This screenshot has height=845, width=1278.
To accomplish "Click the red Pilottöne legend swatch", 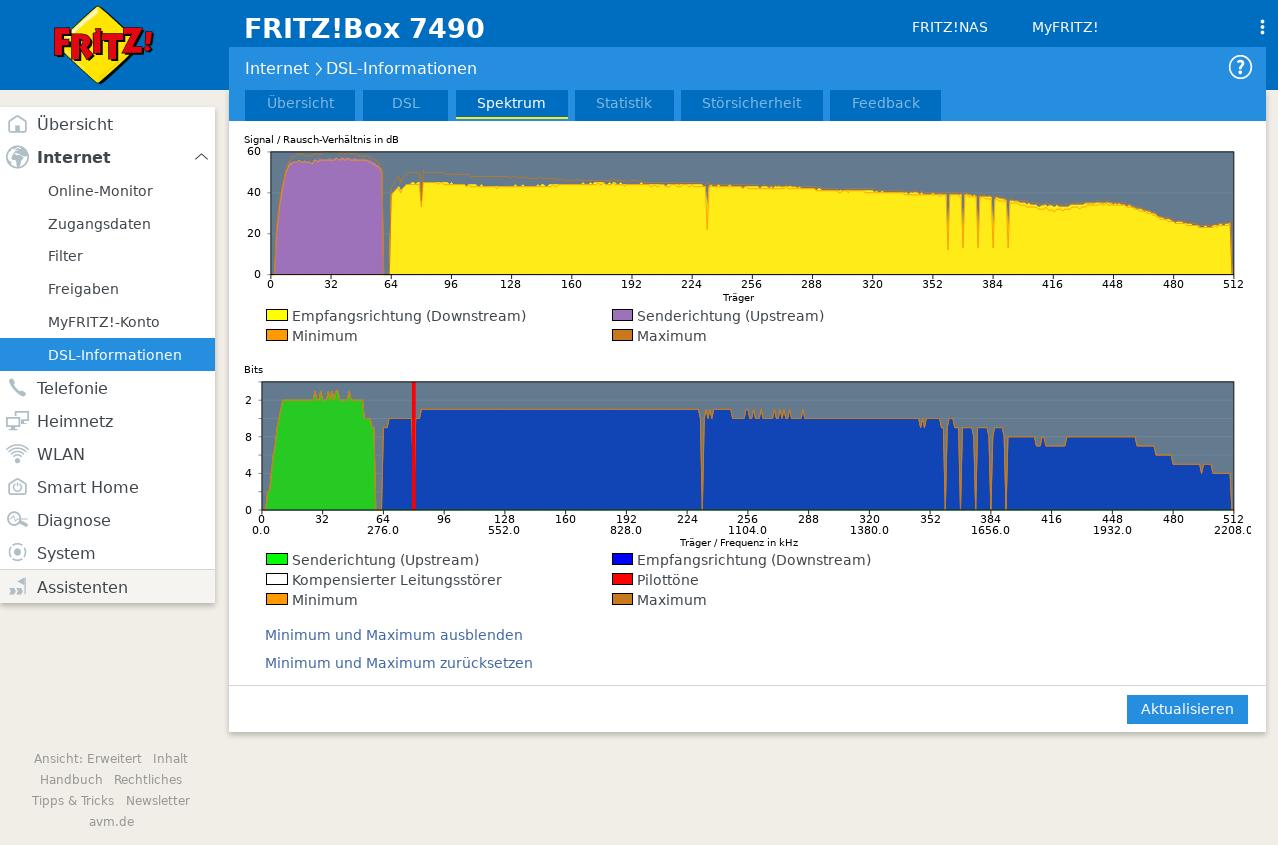I will click(x=622, y=580).
